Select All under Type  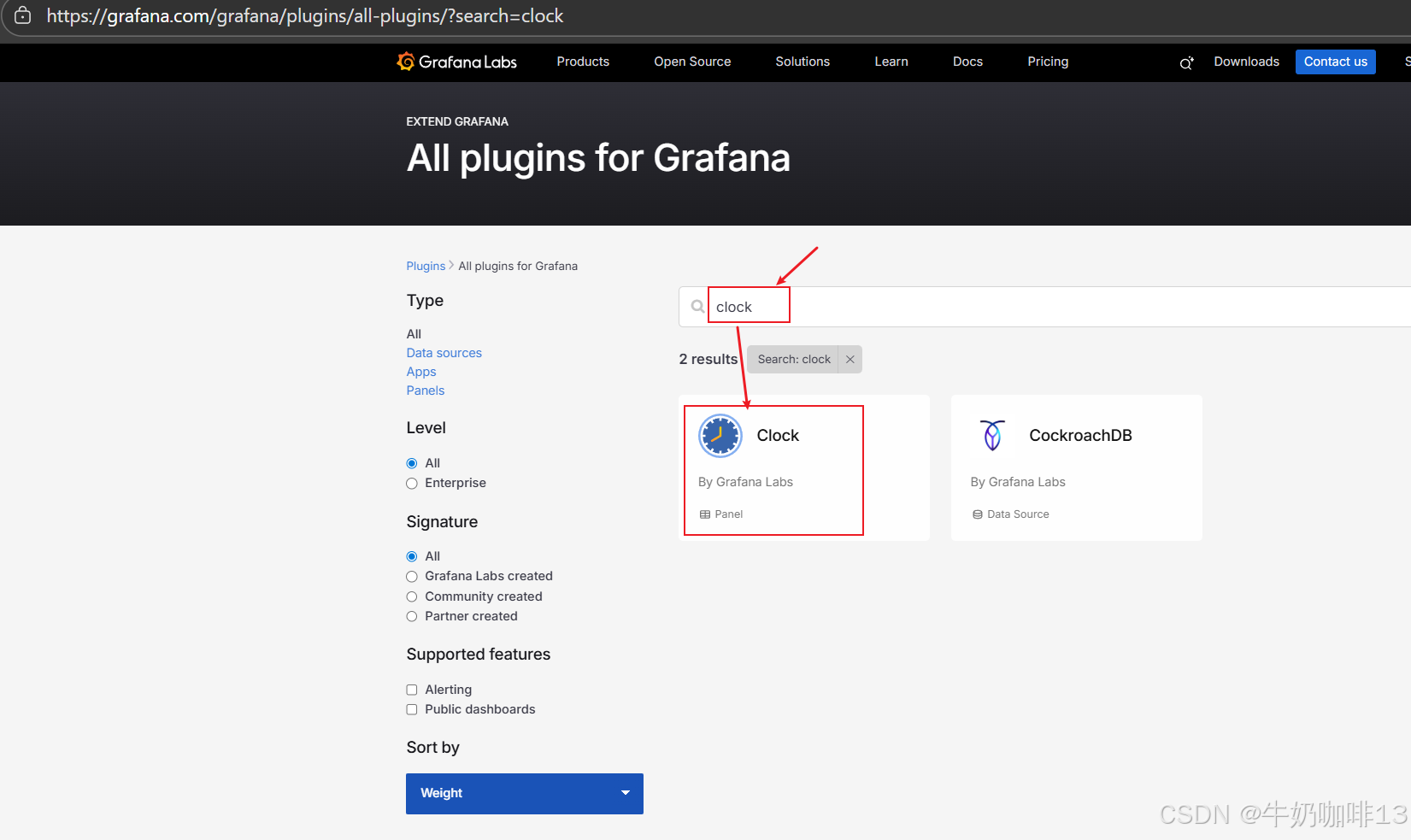tap(414, 334)
